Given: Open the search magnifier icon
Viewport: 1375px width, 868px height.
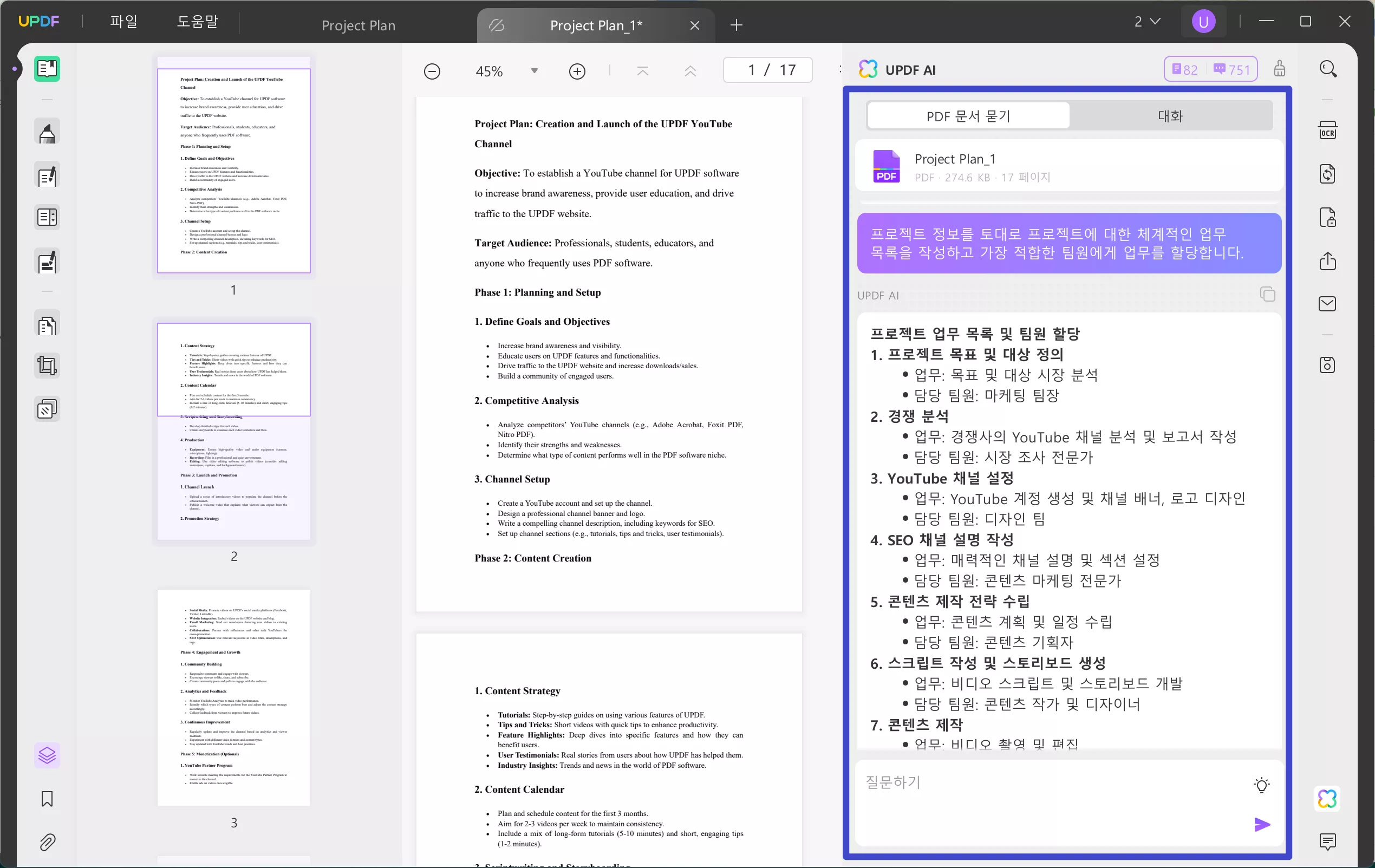Looking at the screenshot, I should (1328, 69).
